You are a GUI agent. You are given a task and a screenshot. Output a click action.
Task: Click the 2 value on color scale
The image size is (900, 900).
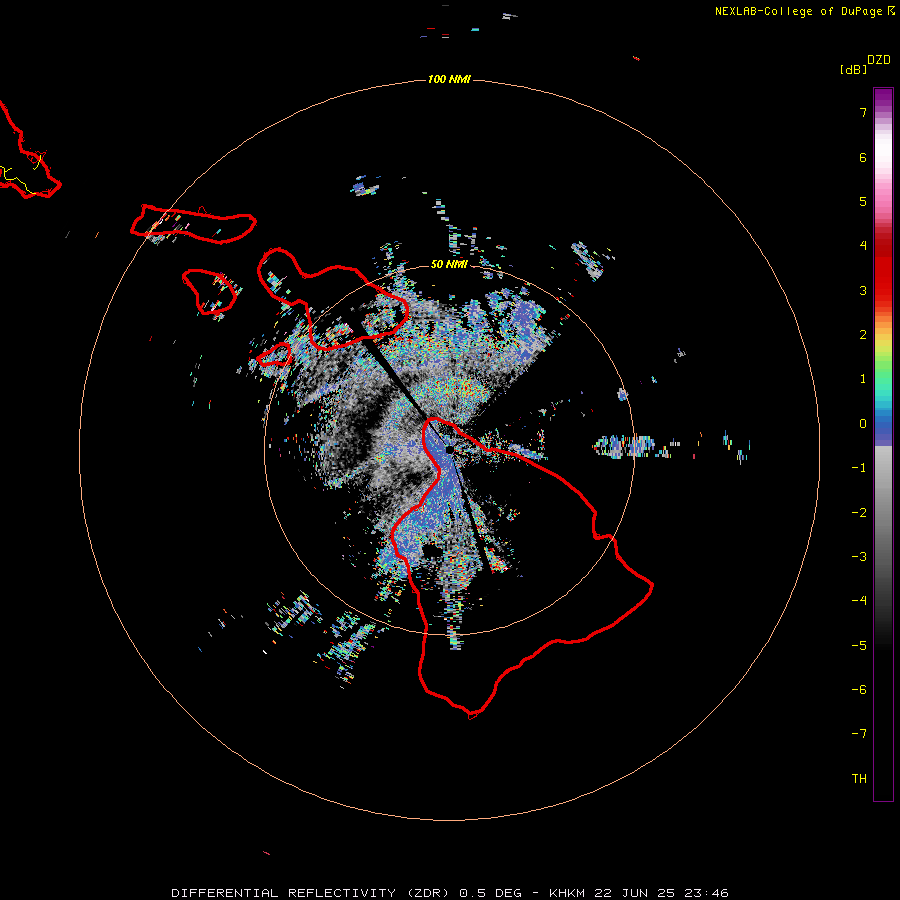(x=863, y=335)
